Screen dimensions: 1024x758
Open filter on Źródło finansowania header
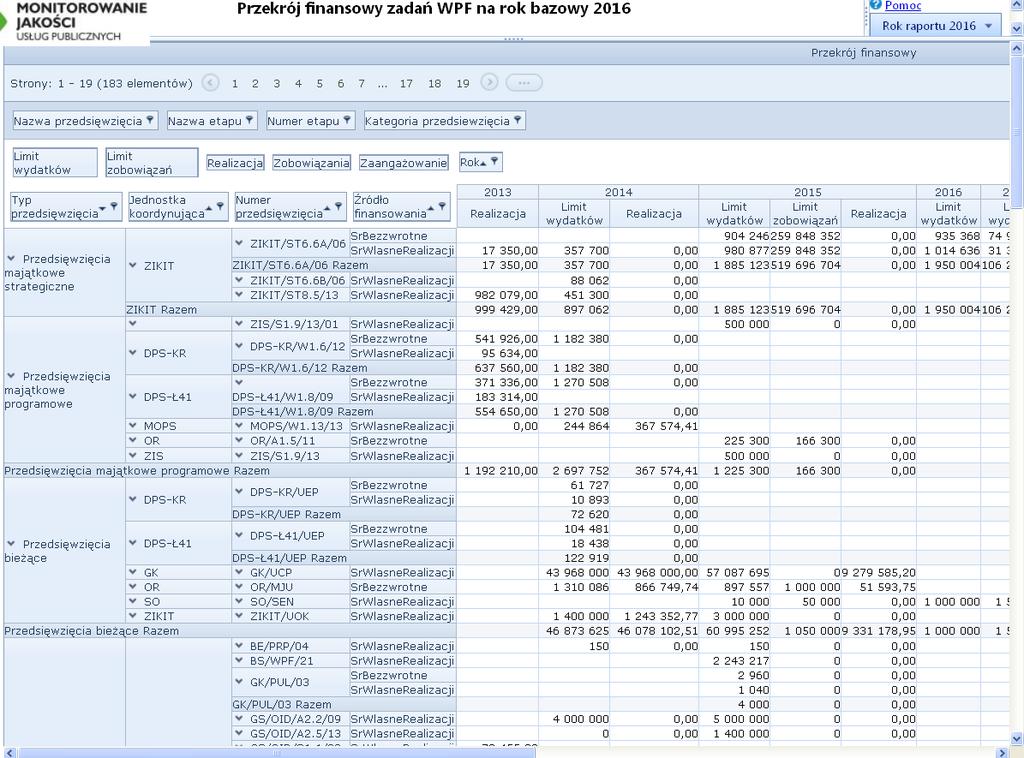coord(442,206)
